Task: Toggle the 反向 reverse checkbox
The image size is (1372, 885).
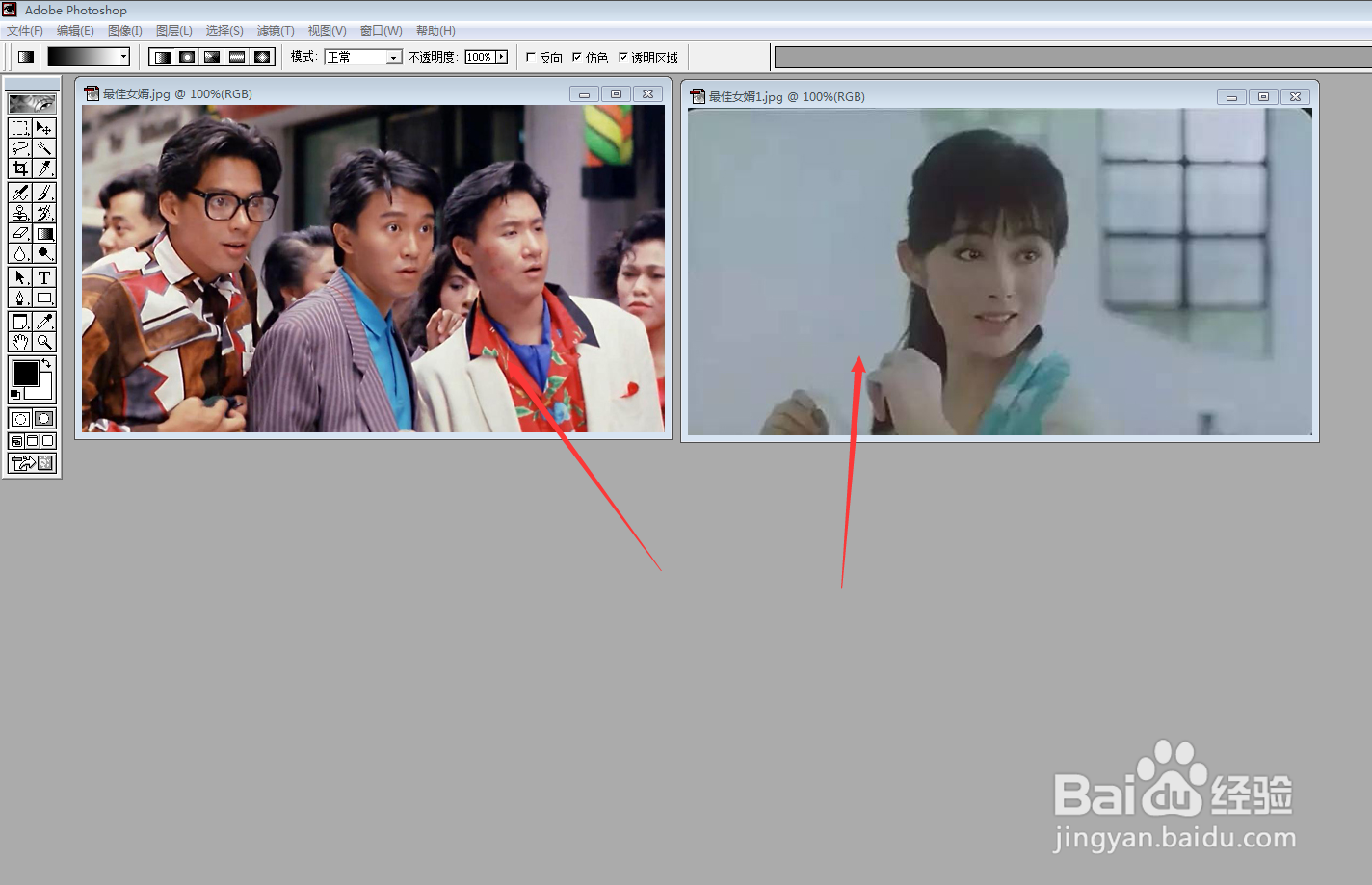Action: (530, 57)
